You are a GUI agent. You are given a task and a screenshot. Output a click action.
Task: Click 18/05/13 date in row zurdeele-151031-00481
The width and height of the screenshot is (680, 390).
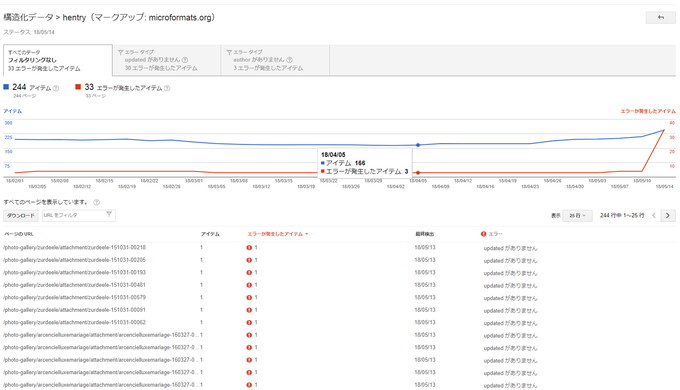pos(425,285)
